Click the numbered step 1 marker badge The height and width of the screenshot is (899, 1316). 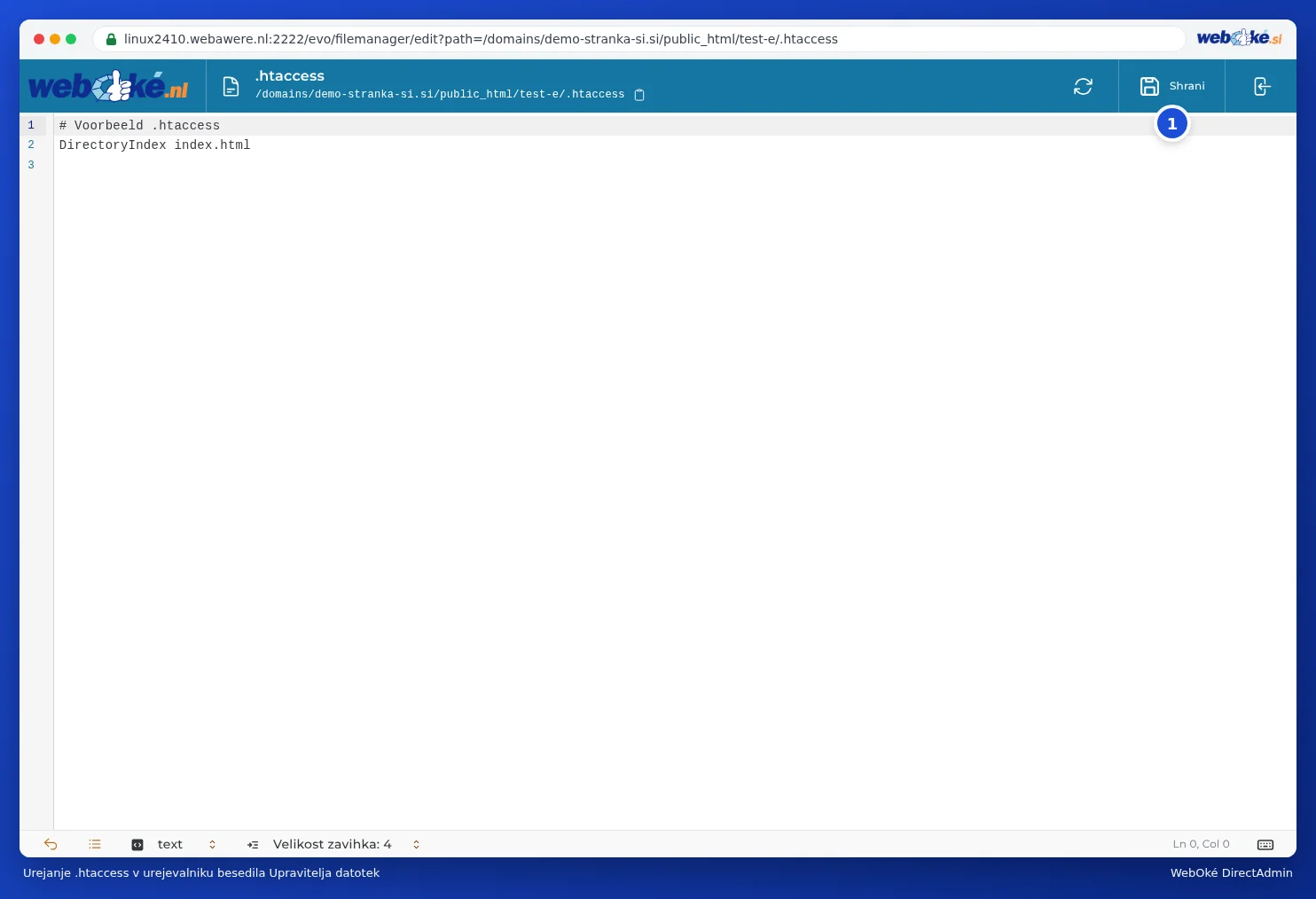1171,124
